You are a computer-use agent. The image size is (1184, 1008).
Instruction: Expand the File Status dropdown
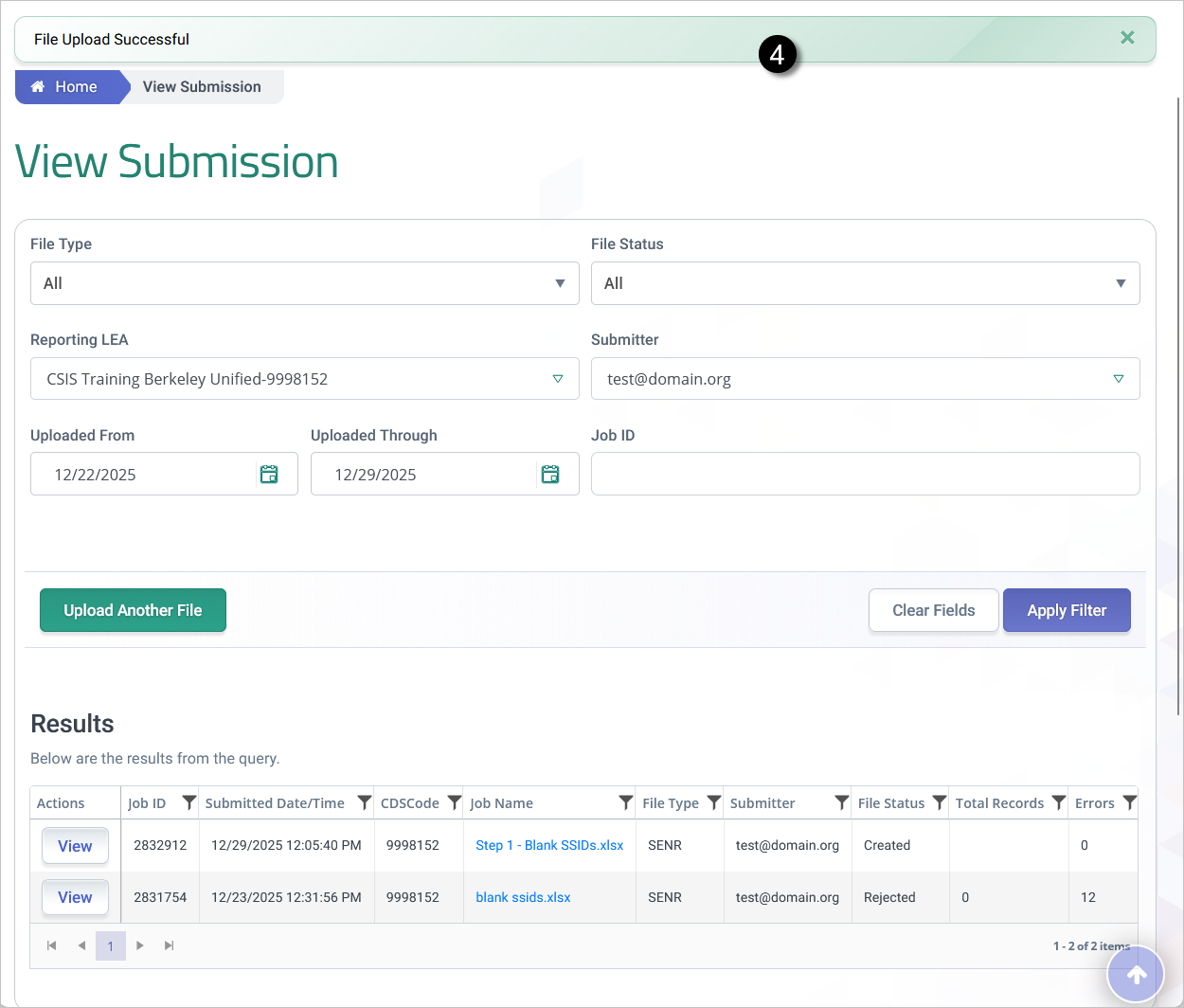coord(865,283)
